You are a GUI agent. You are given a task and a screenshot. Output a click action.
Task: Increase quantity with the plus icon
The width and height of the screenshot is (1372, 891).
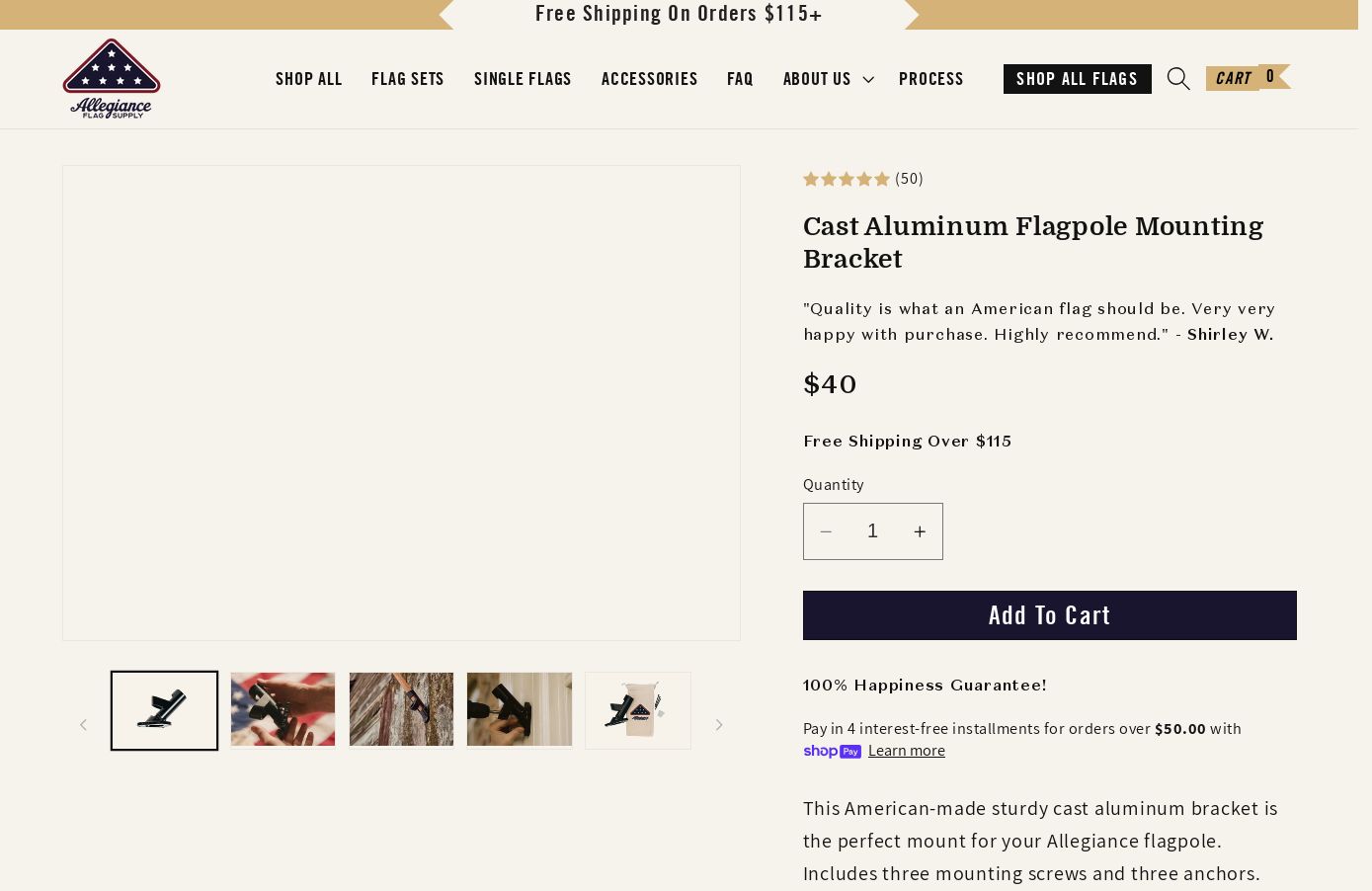(920, 531)
